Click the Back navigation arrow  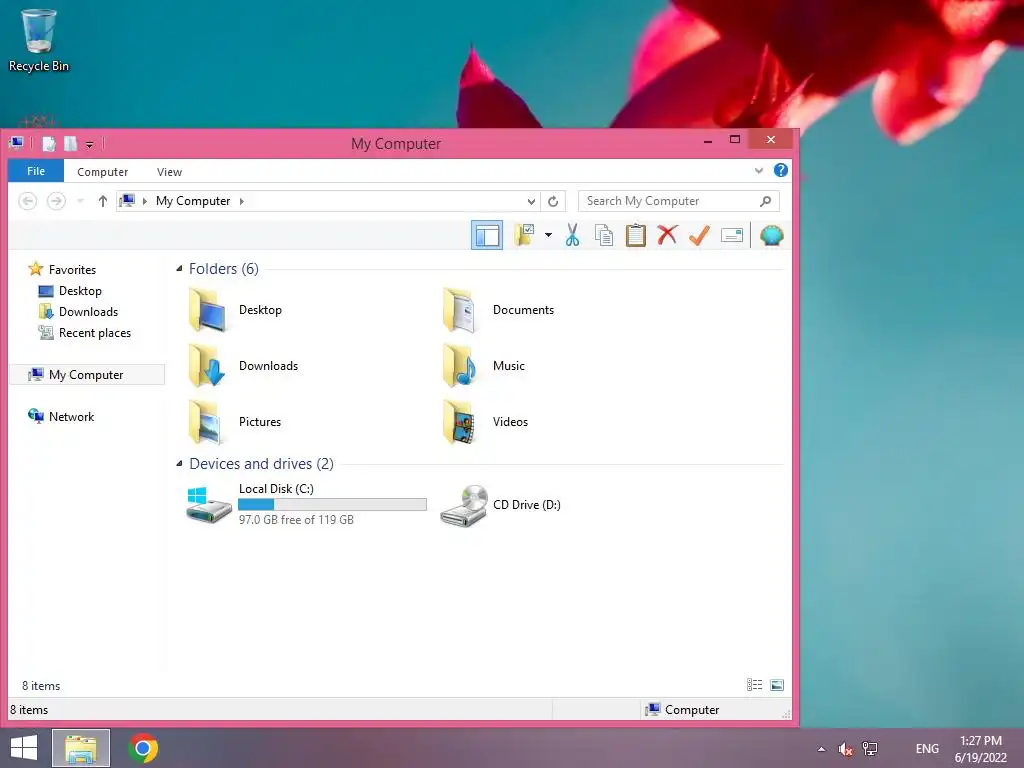(27, 201)
